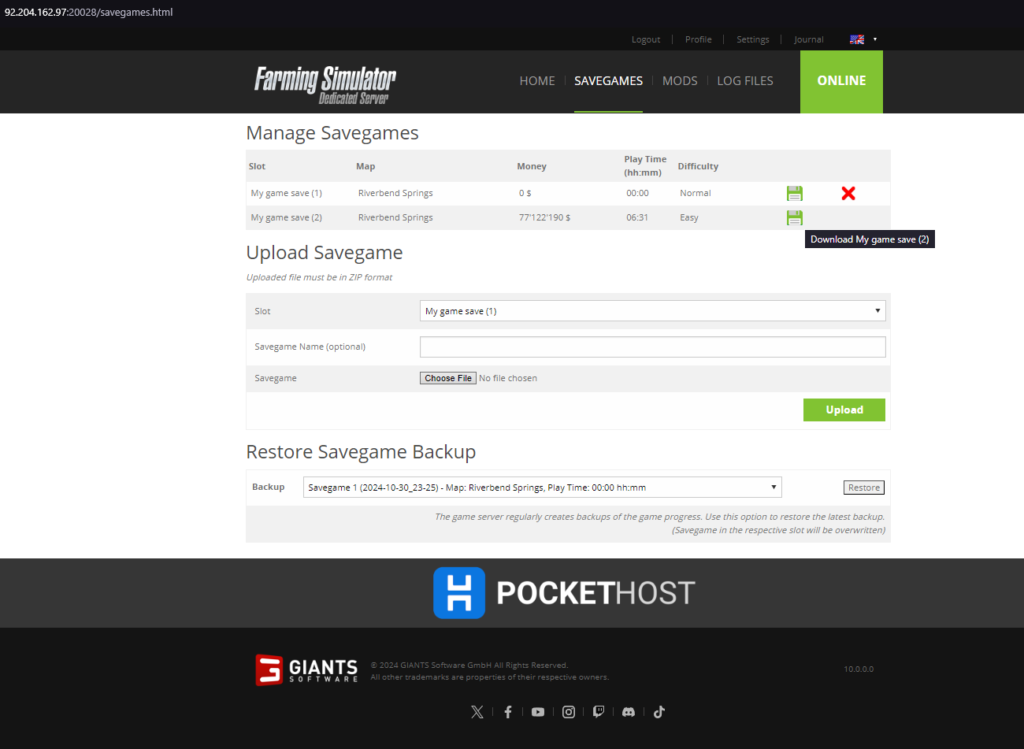Expand the Backup savegame dropdown

click(x=542, y=487)
